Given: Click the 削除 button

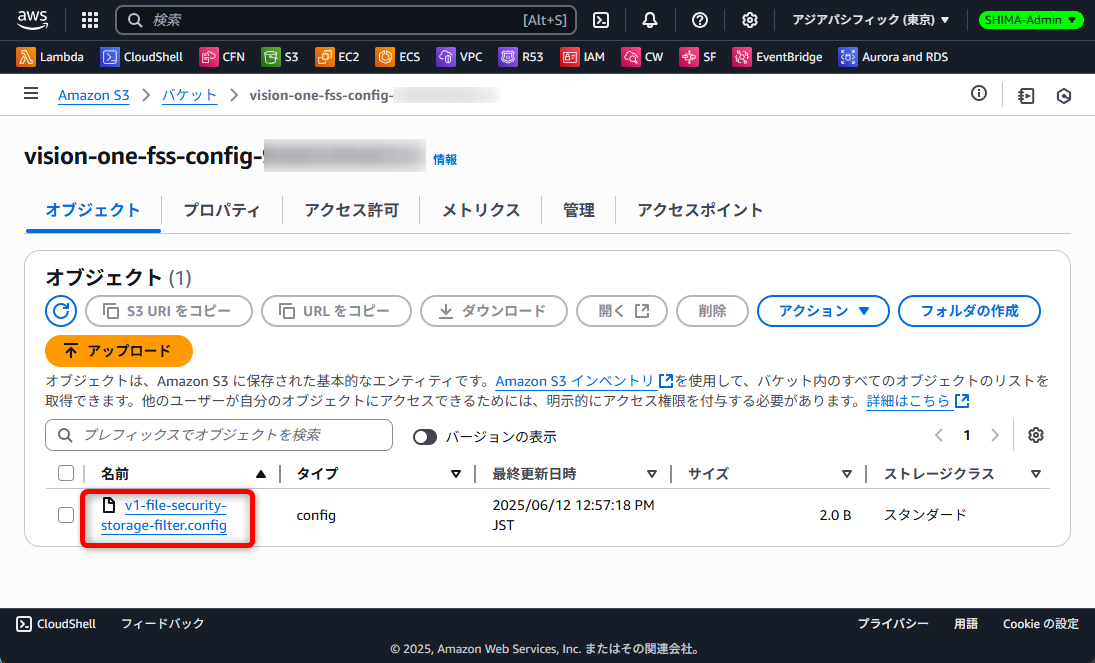Looking at the screenshot, I should [712, 311].
